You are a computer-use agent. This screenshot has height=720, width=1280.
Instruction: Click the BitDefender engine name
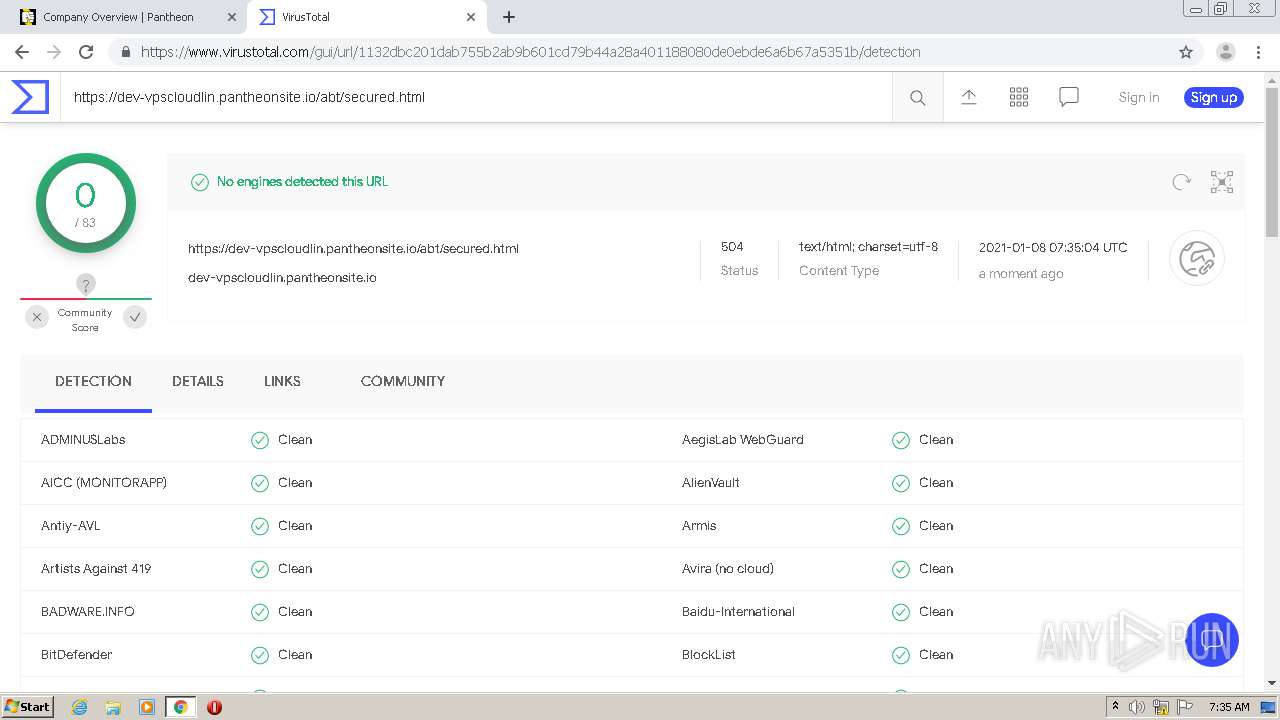point(77,655)
